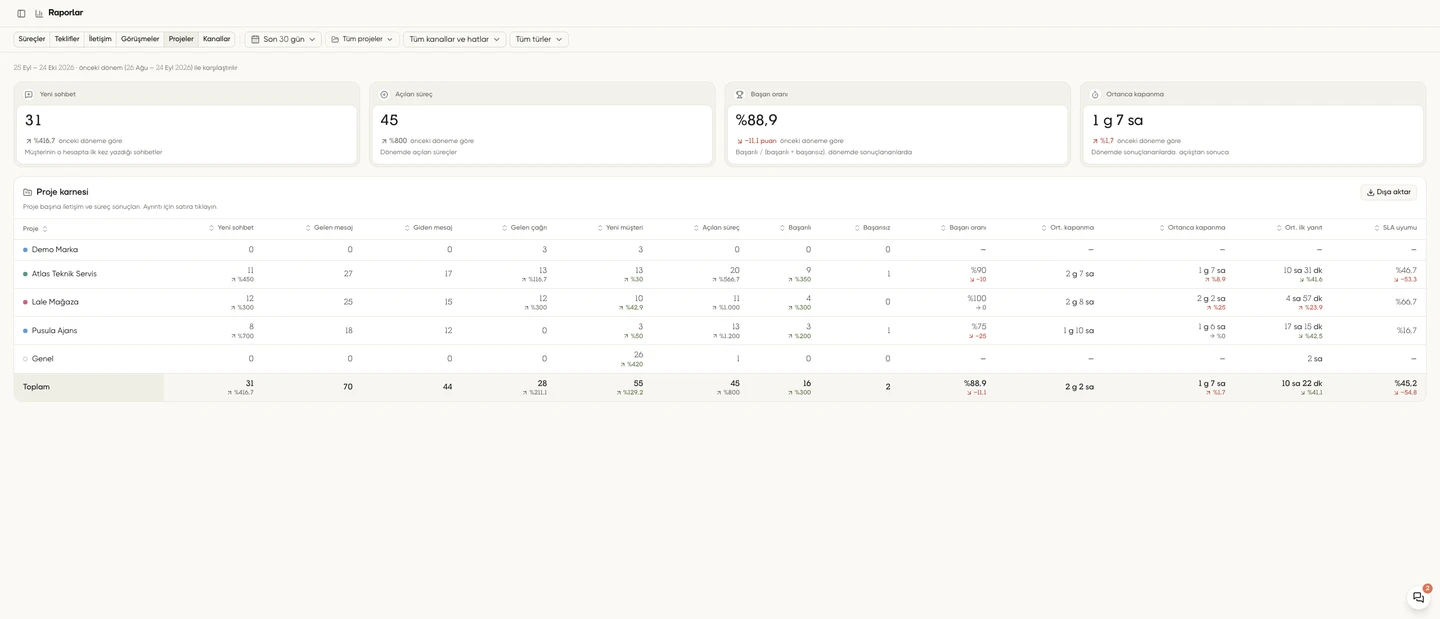The height and width of the screenshot is (619, 1440).
Task: Click the comparison period text line
Action: pos(126,68)
